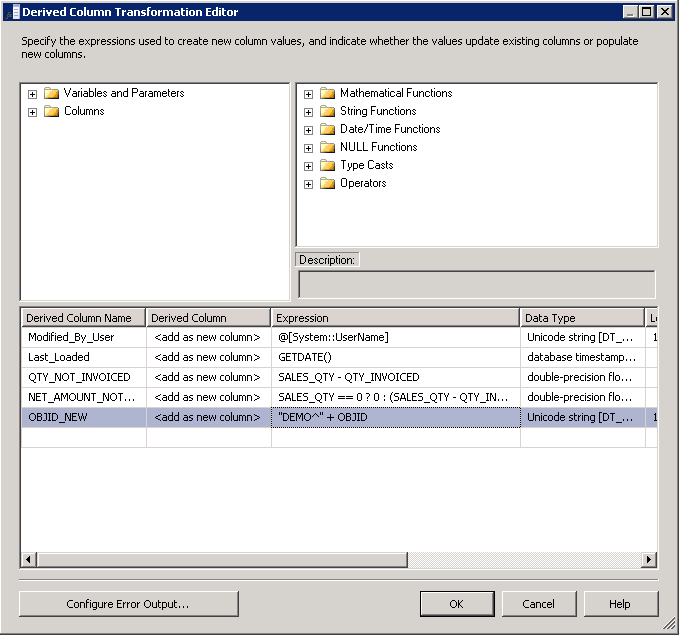This screenshot has width=679, height=635.
Task: Click the NULL Functions folder icon
Action: click(327, 147)
